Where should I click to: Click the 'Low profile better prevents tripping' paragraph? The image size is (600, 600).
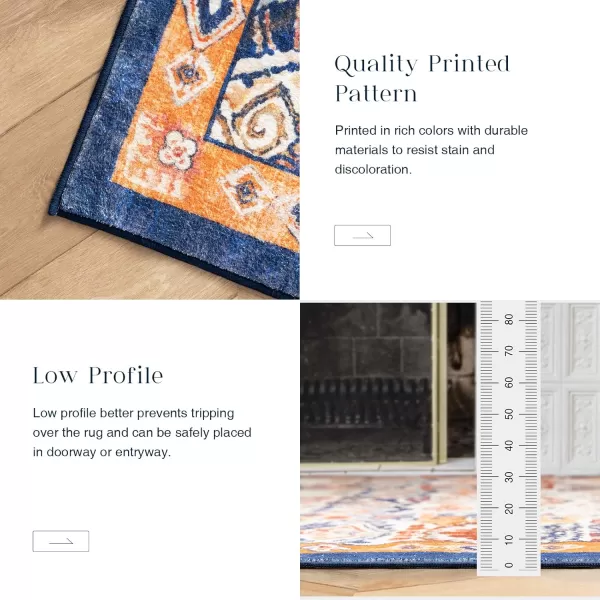142,432
